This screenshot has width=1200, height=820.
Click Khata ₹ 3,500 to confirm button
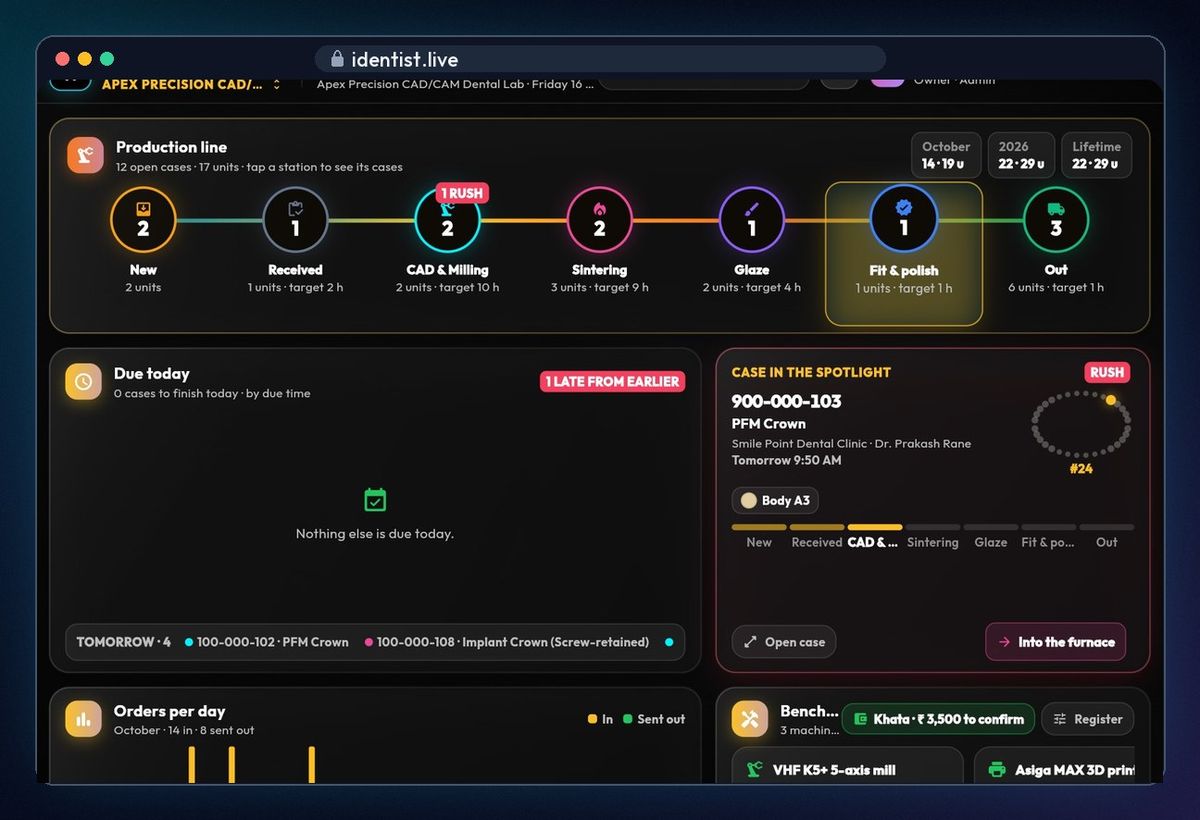(938, 719)
